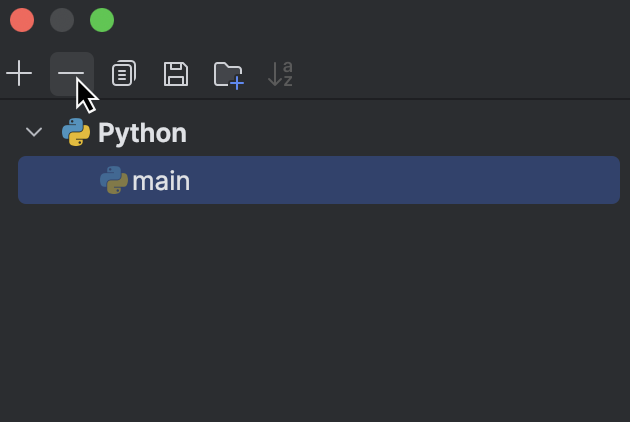The image size is (630, 422).
Task: Remove the selected configuration with minus icon
Action: (72, 74)
